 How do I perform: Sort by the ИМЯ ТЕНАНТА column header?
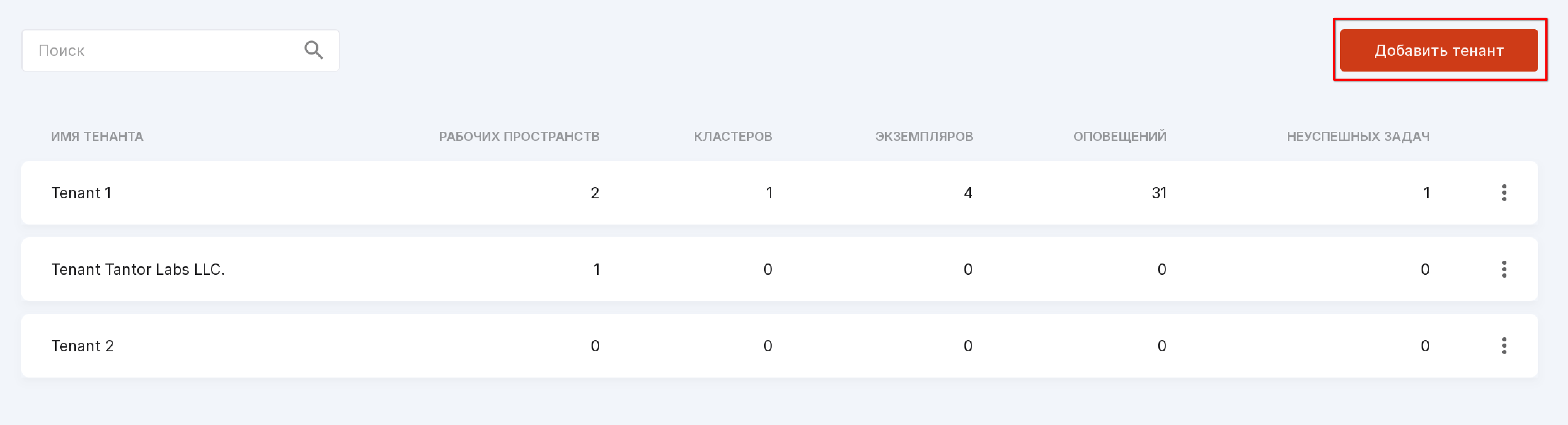click(97, 136)
